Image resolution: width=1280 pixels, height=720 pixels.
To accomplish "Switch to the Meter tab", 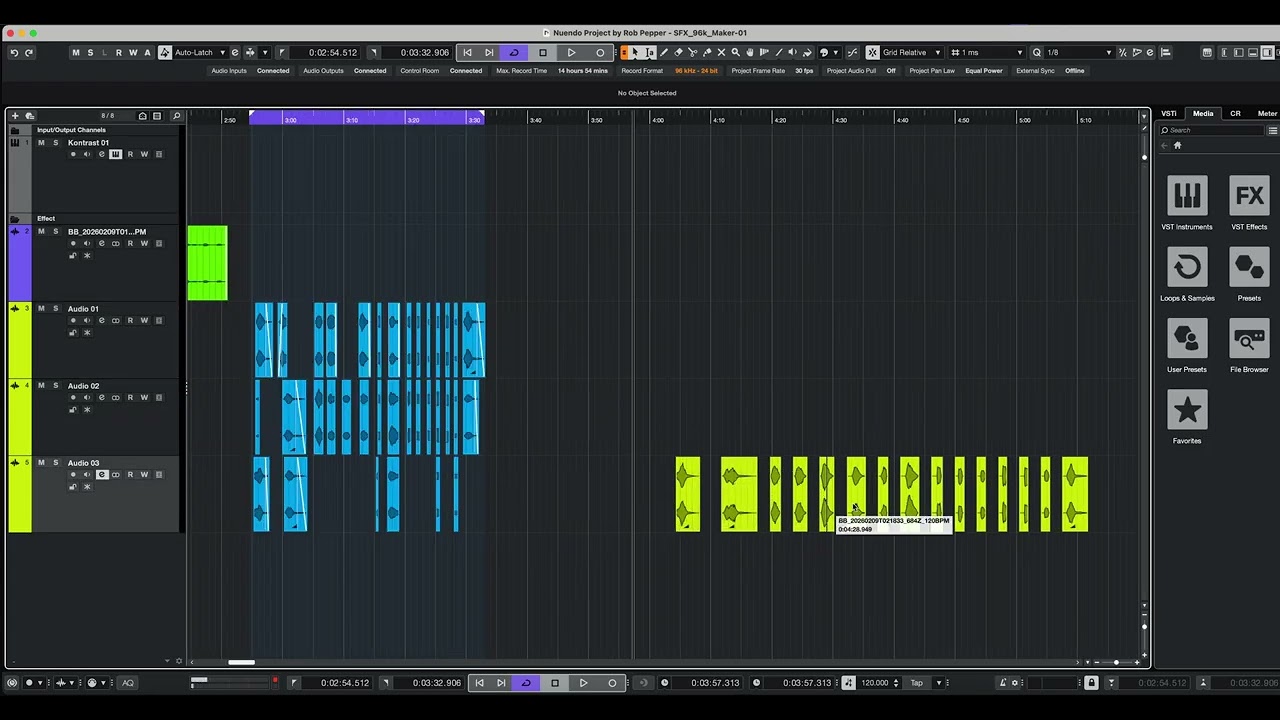I will pyautogui.click(x=1267, y=114).
